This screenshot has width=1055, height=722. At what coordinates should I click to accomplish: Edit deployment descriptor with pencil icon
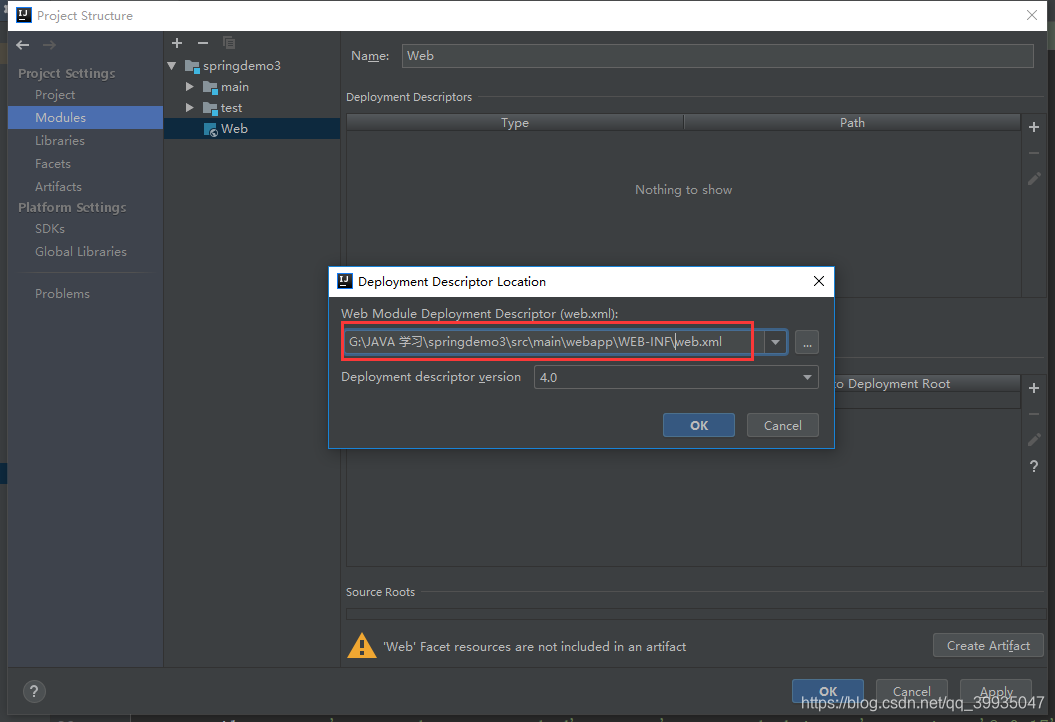point(1034,179)
